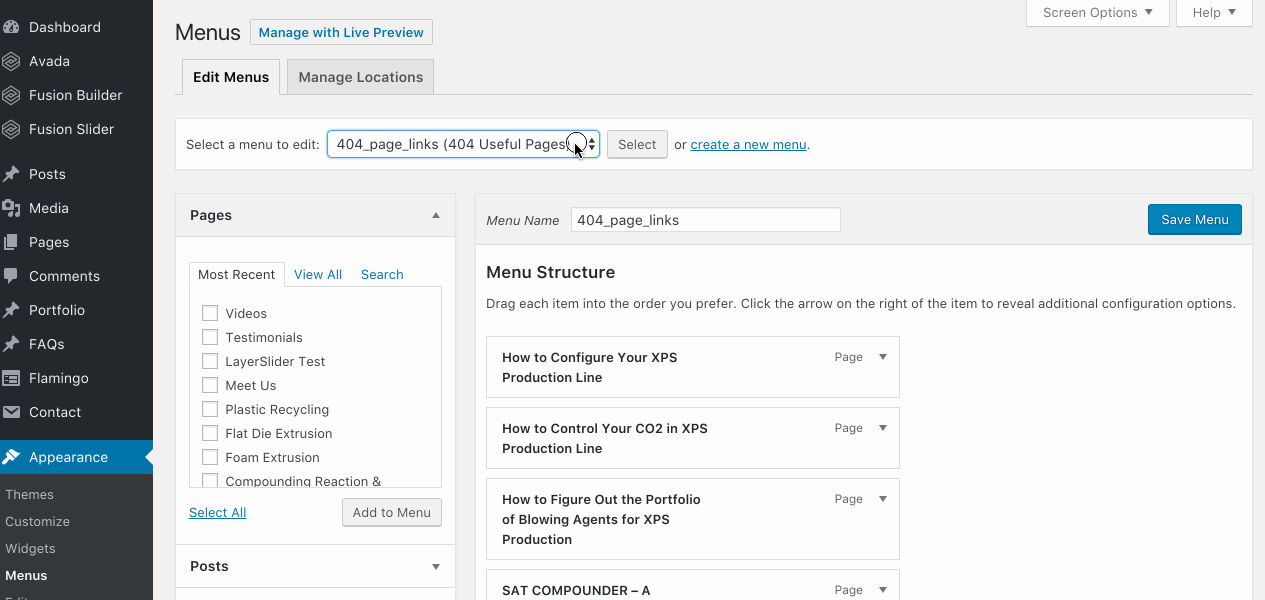Click the Contact envelope icon
Viewport: 1265px width, 600px height.
[x=11, y=412]
